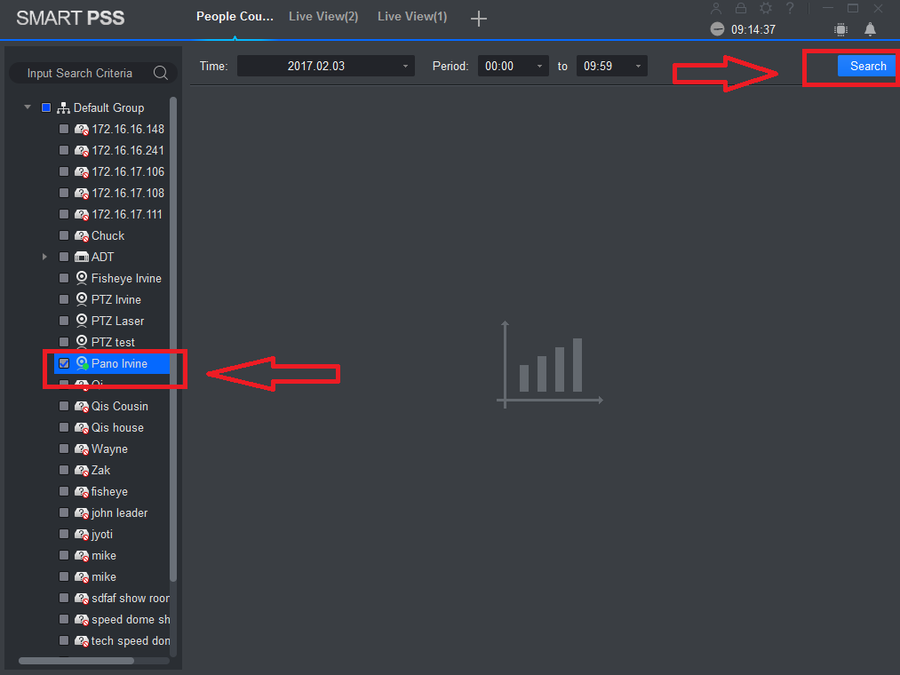Image resolution: width=900 pixels, height=675 pixels.
Task: Check the Fisheye Irvine checkbox
Action: [x=64, y=278]
